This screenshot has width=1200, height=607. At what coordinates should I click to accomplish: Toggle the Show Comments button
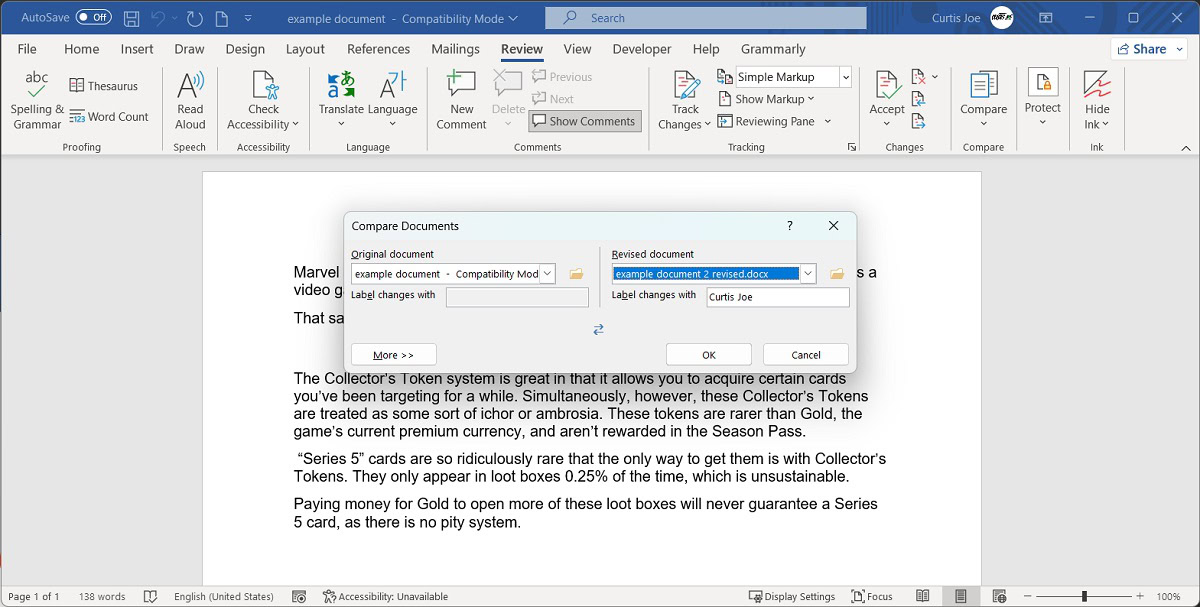click(584, 121)
